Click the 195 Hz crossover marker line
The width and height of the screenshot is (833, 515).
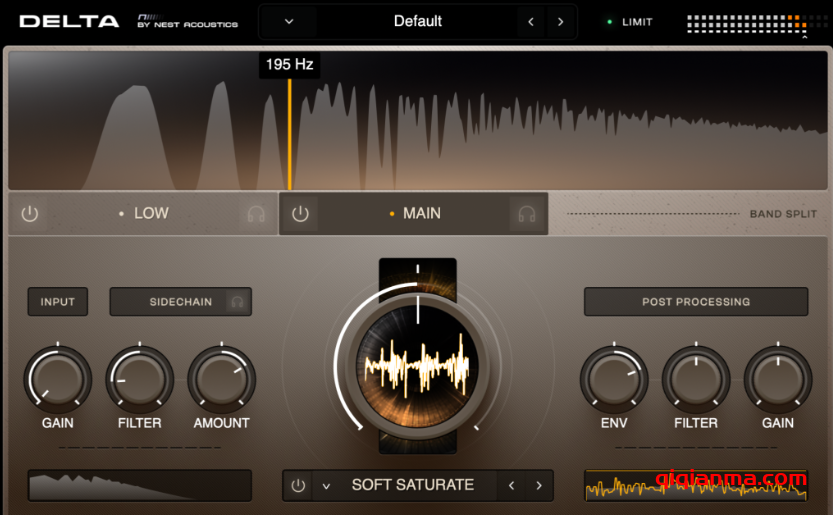[290, 134]
